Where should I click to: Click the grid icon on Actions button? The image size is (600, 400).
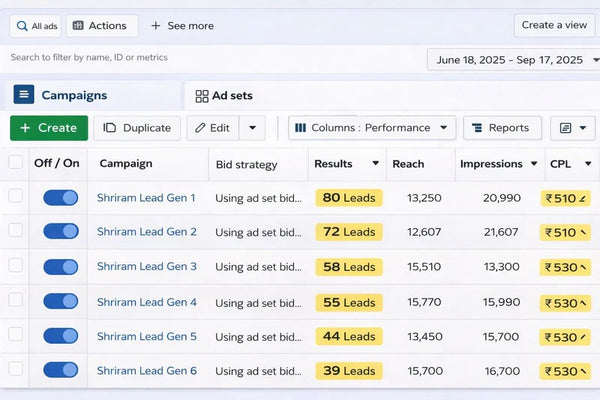78,26
